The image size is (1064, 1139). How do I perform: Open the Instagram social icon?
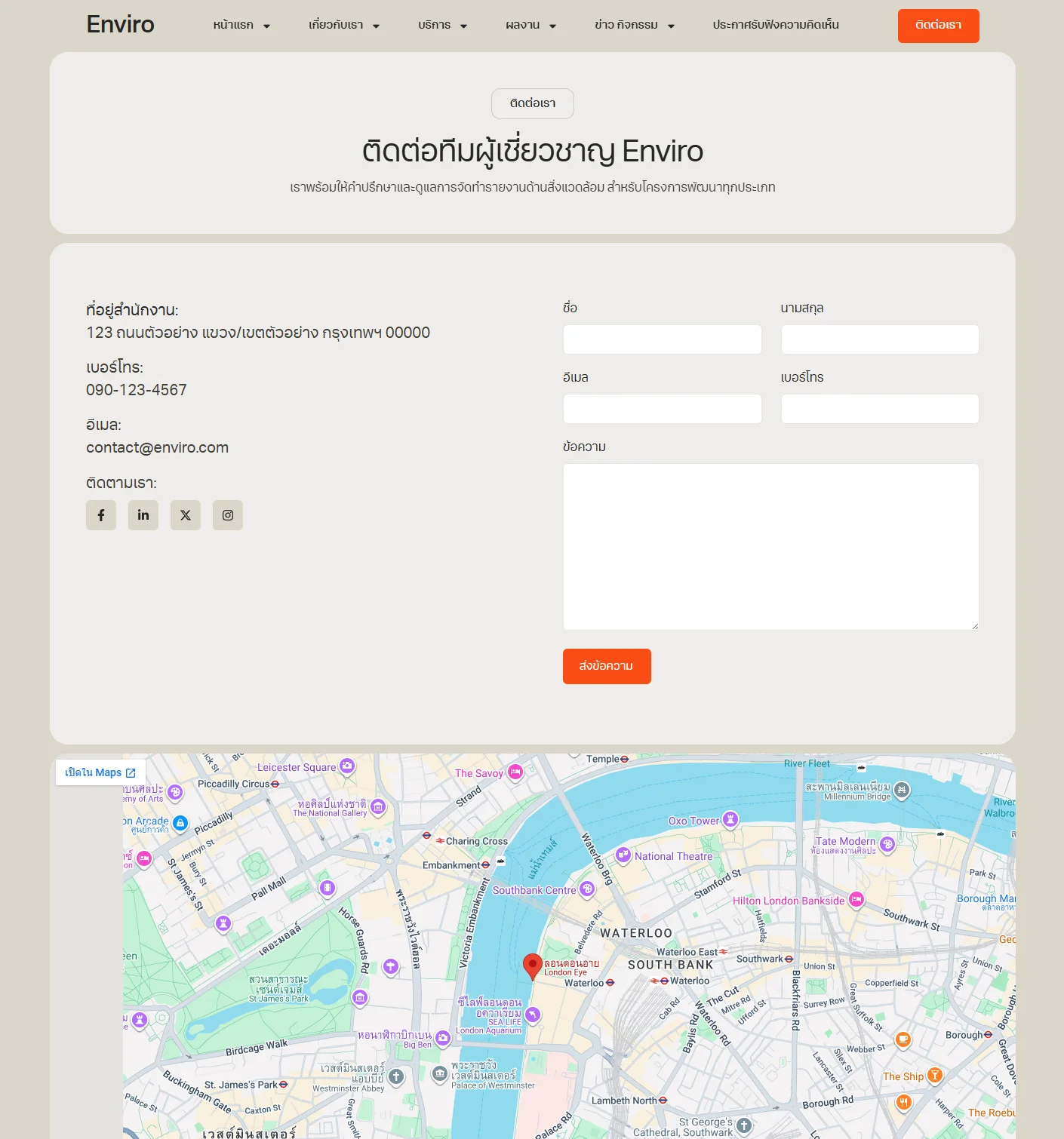click(228, 515)
